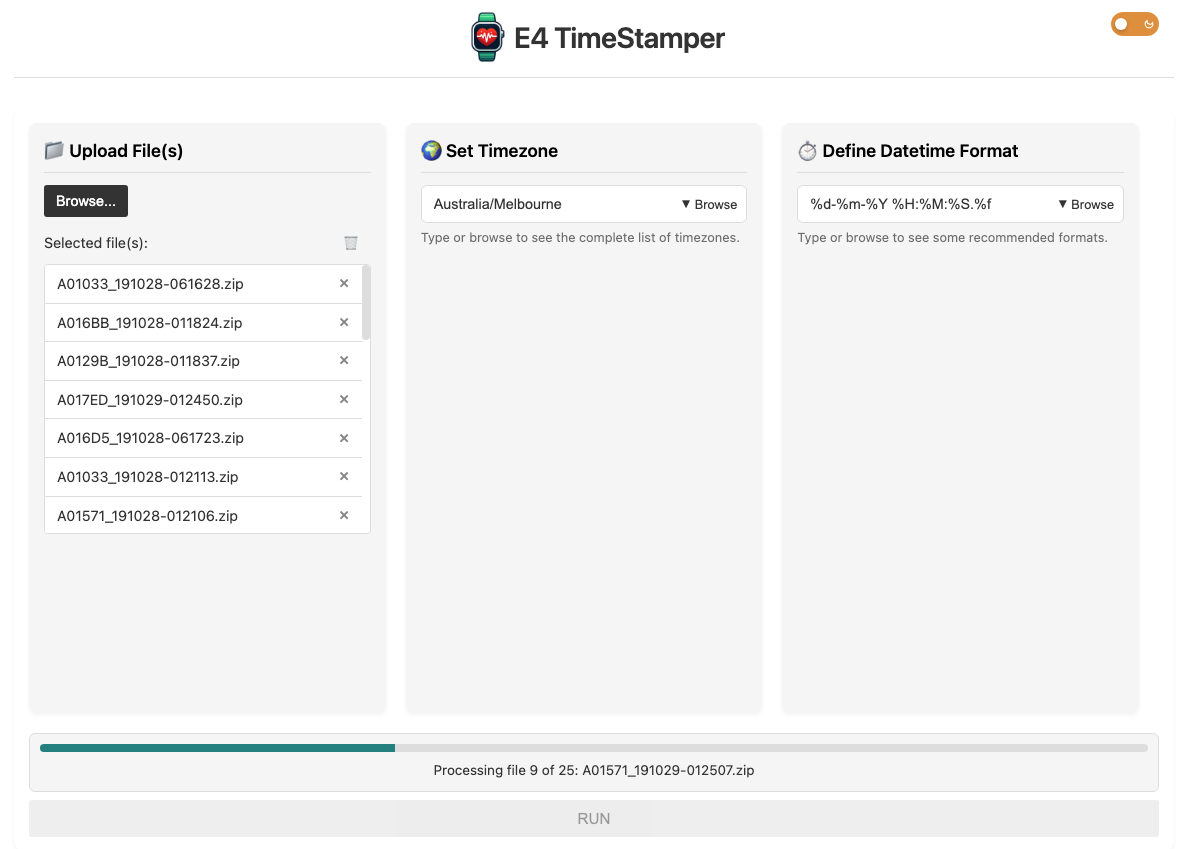Screen dimensions: 1183x849
Task: Select file name A017ED_191029-012450.zip
Action: click(150, 400)
